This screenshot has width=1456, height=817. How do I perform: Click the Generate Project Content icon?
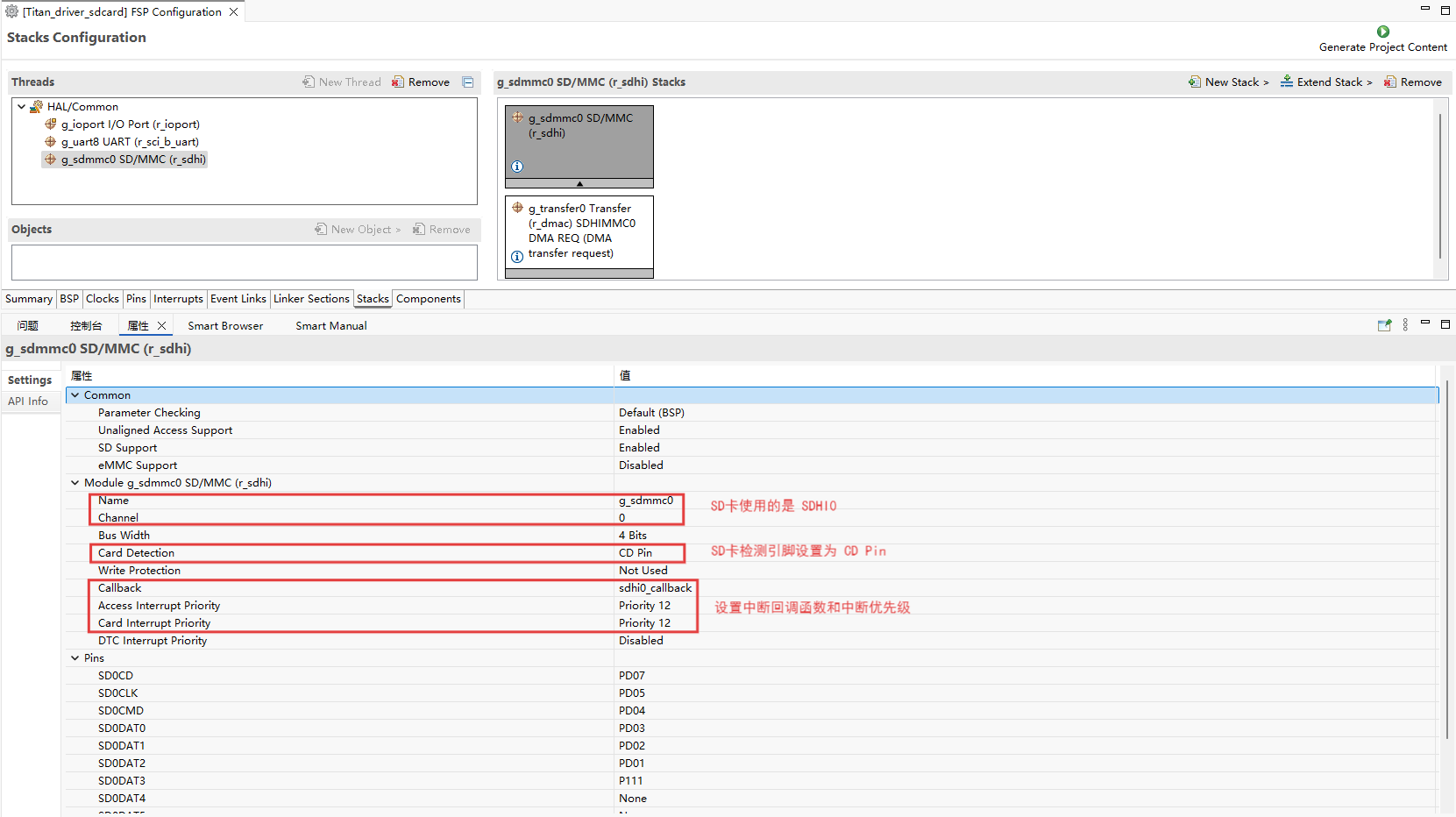point(1382,32)
